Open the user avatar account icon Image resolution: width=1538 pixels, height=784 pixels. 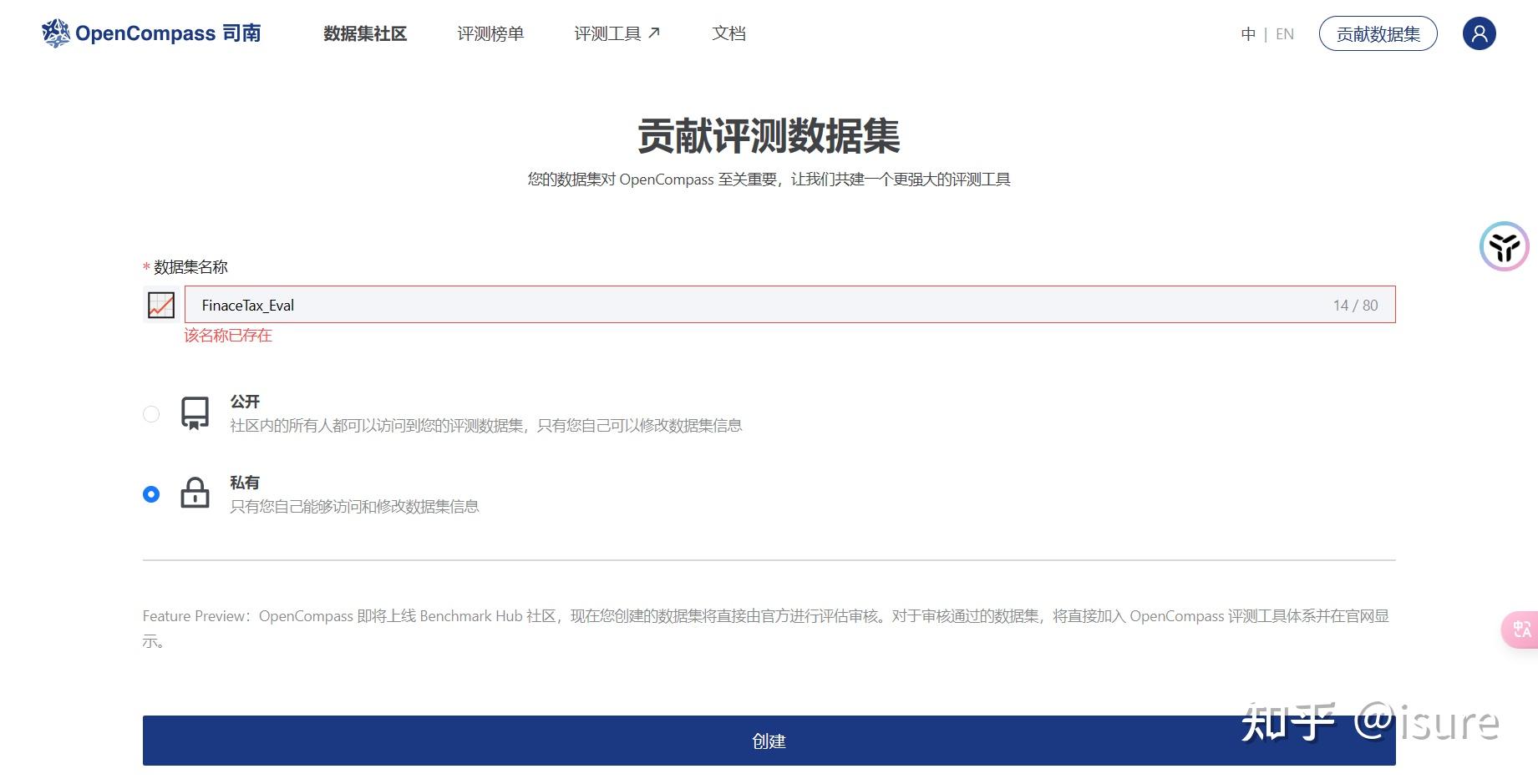point(1479,33)
